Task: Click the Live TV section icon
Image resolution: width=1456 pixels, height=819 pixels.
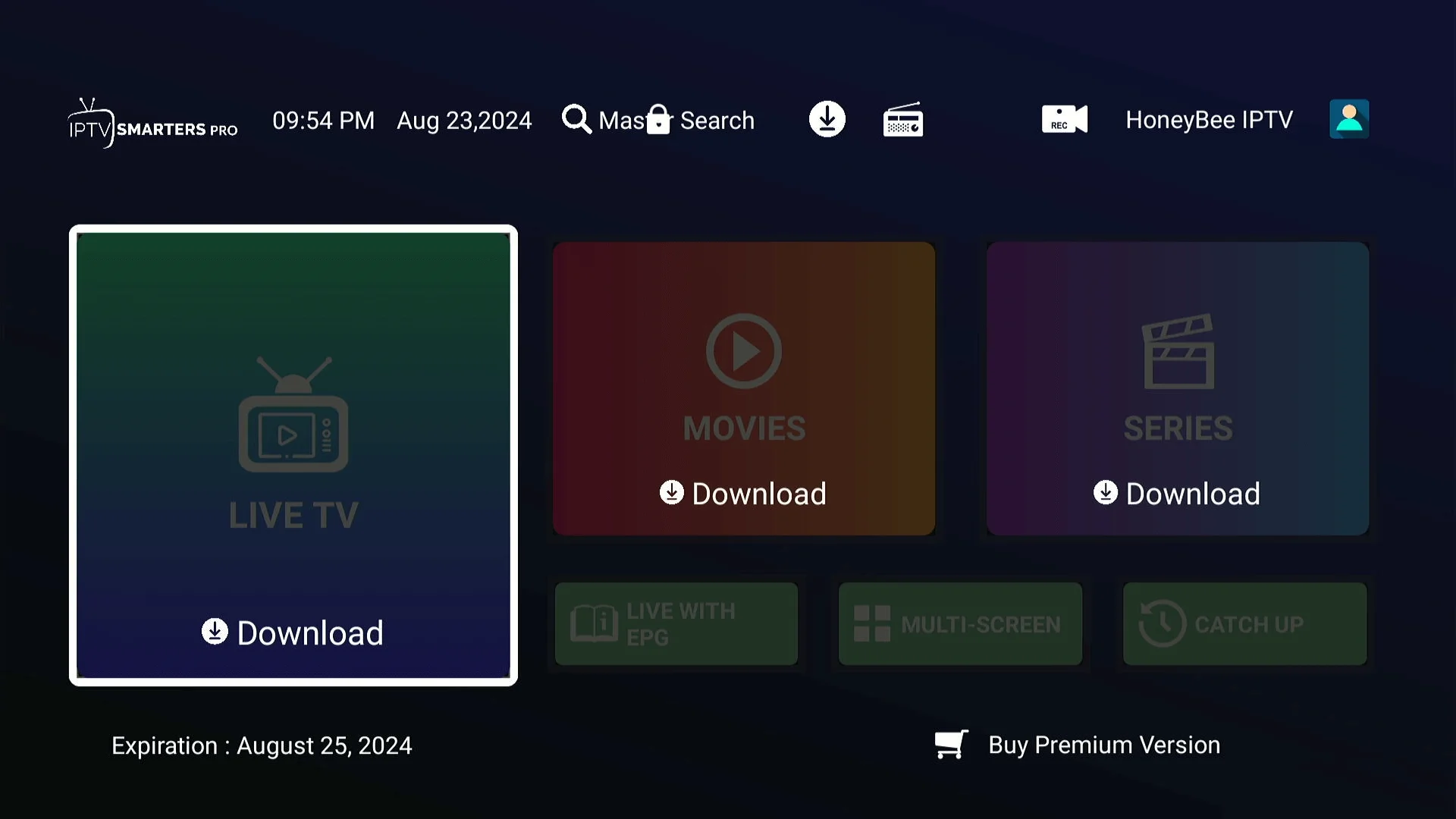Action: pos(294,414)
